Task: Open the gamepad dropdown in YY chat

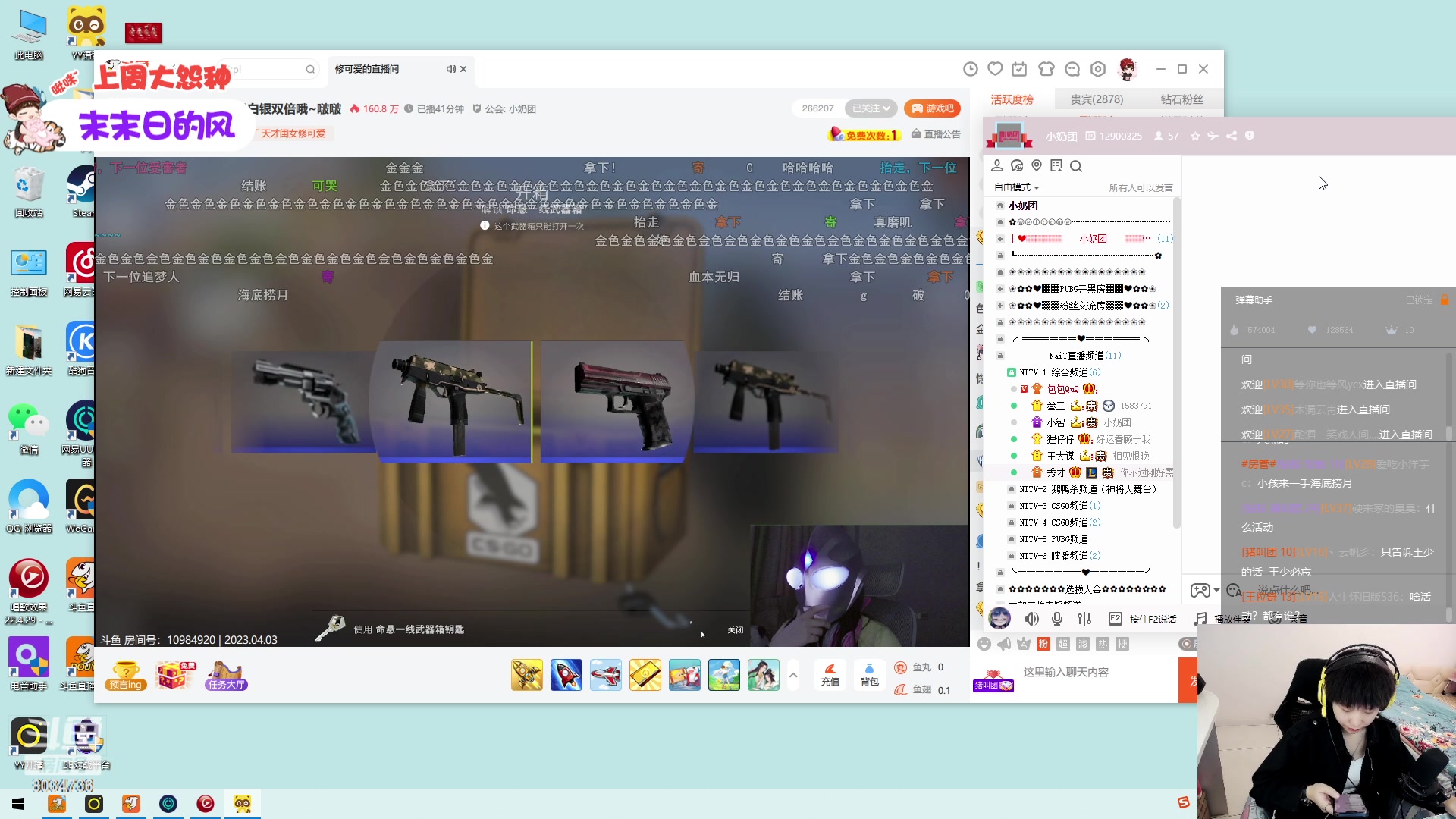Action: click(1205, 590)
